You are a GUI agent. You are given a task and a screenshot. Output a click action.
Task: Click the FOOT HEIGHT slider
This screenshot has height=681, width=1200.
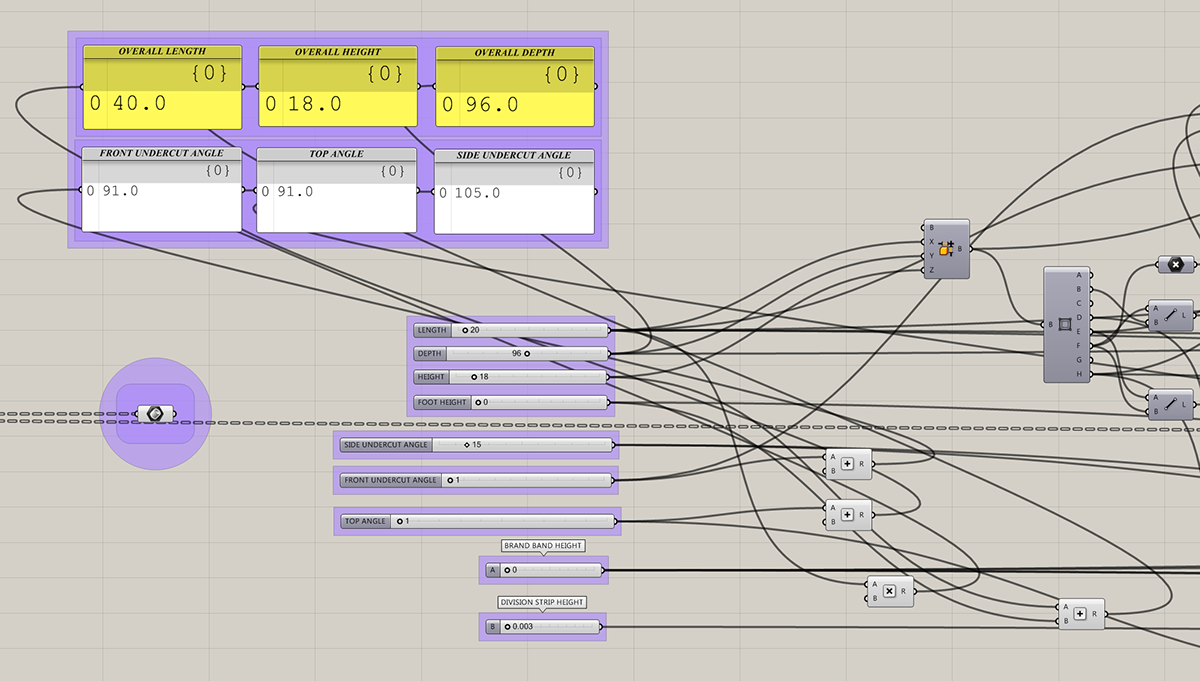511,402
